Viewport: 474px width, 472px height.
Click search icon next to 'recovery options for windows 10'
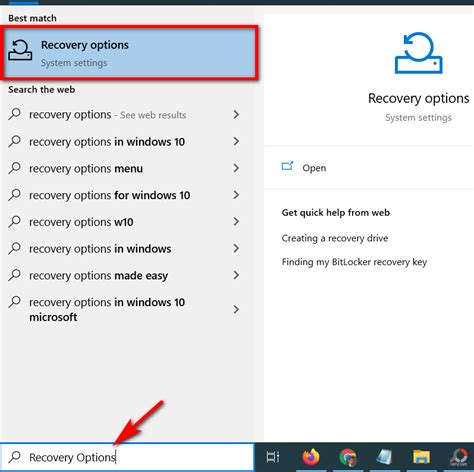click(14, 195)
